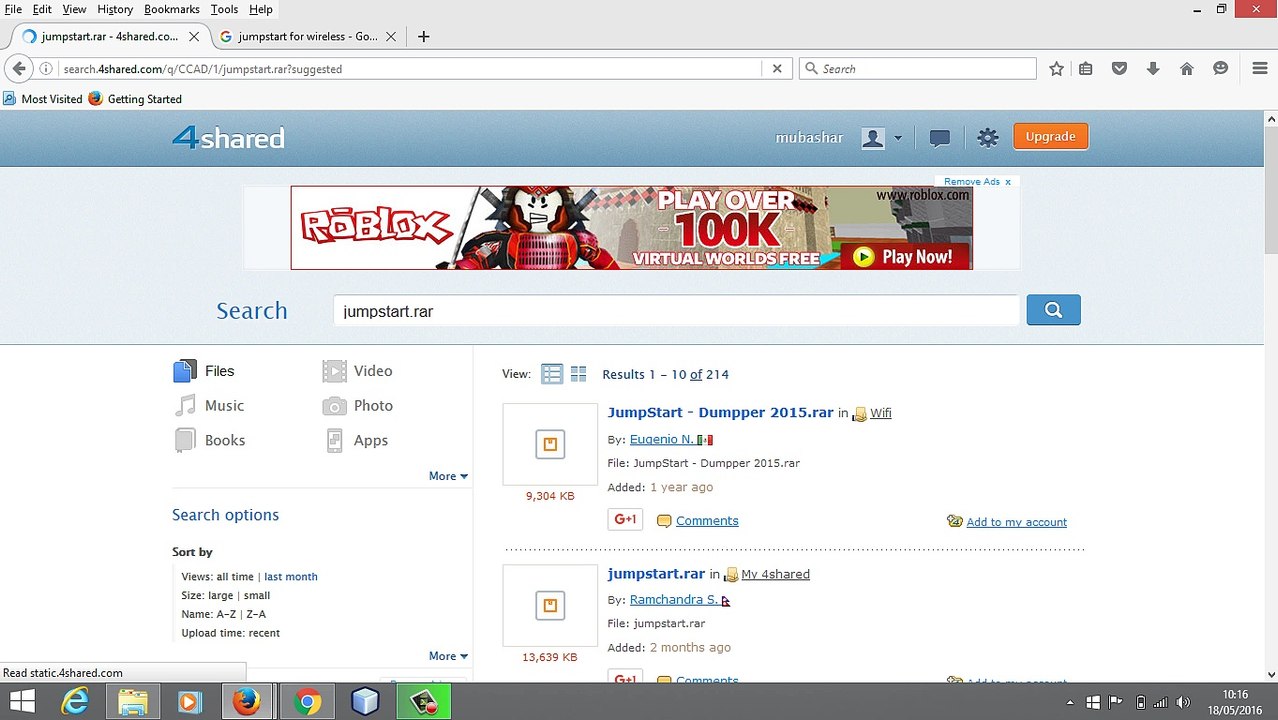Select the Photo category
1278x720 pixels.
click(x=357, y=406)
